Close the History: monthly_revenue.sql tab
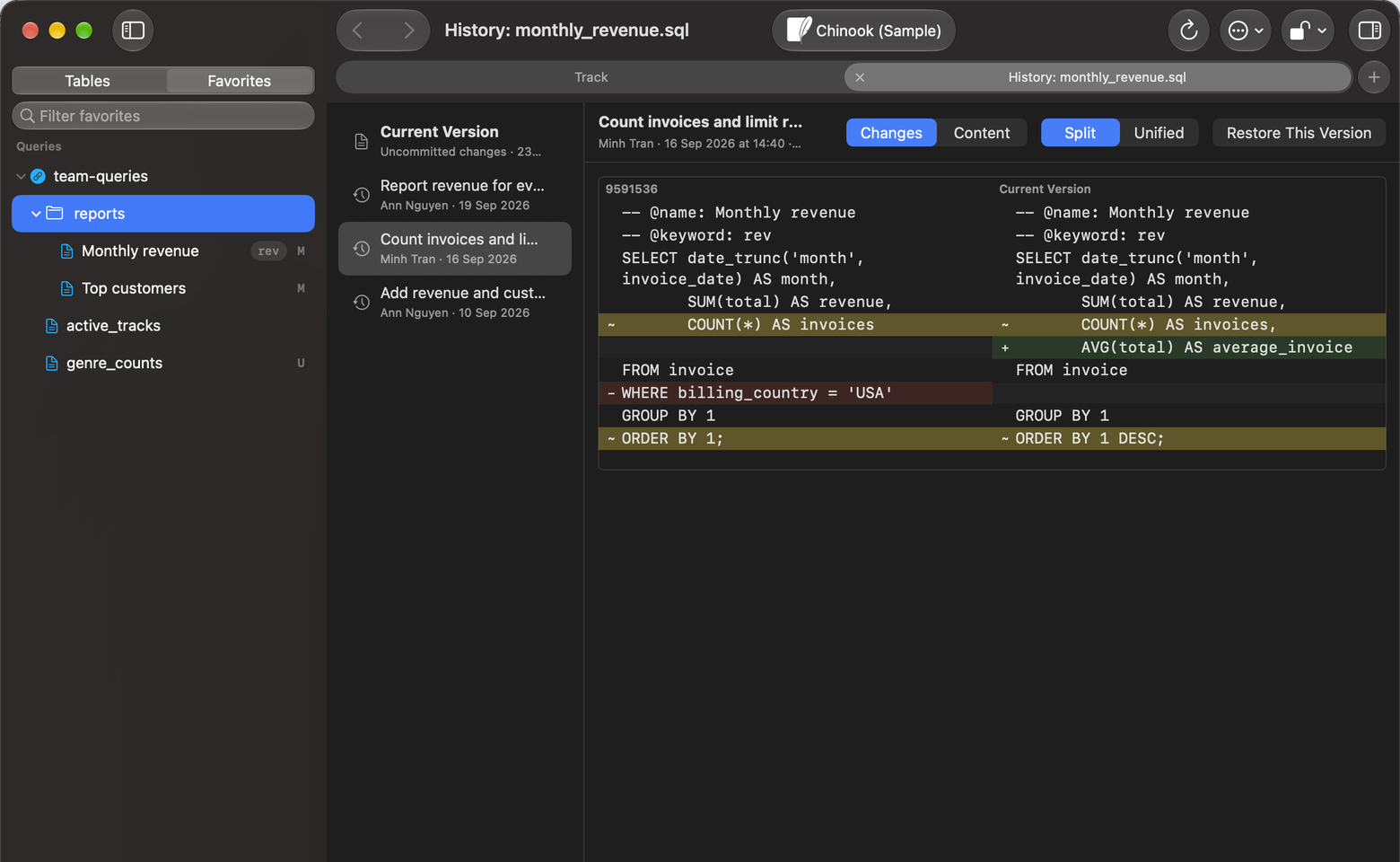The image size is (1400, 862). coord(860,77)
